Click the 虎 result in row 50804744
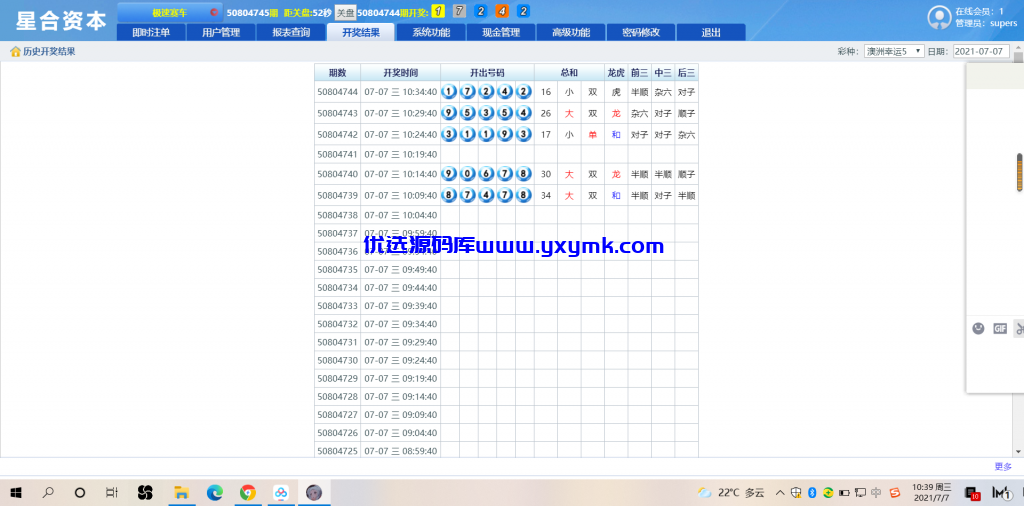 pos(616,92)
